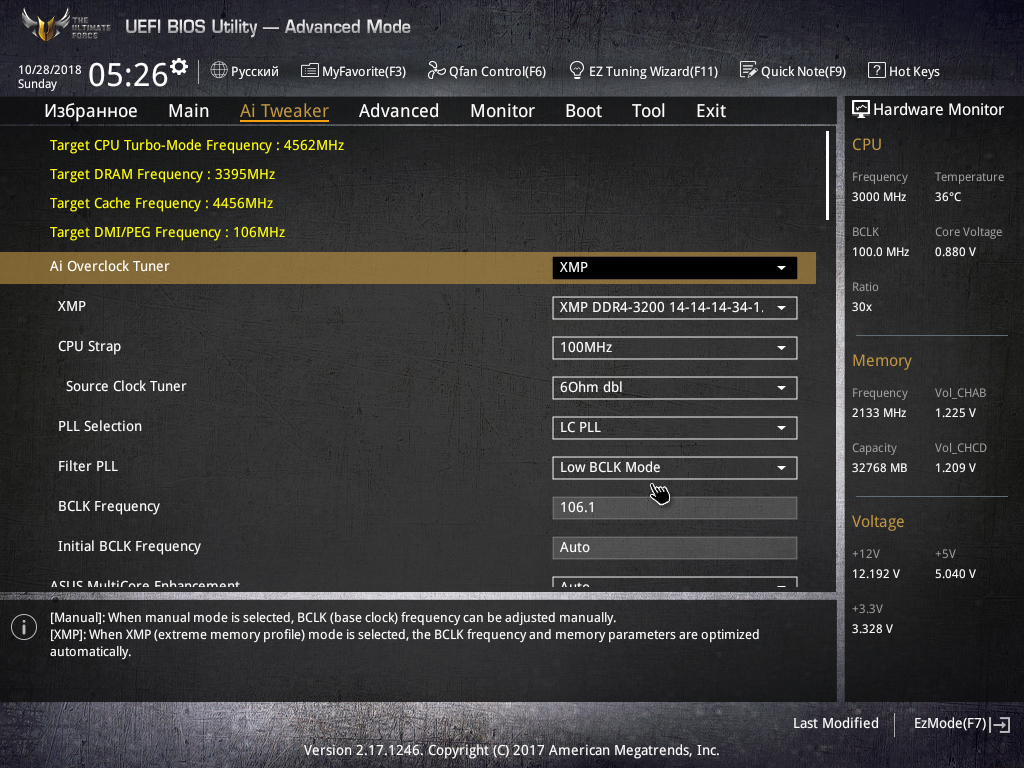
Task: Open MyFavorite(F3) panel
Action: coord(364,71)
